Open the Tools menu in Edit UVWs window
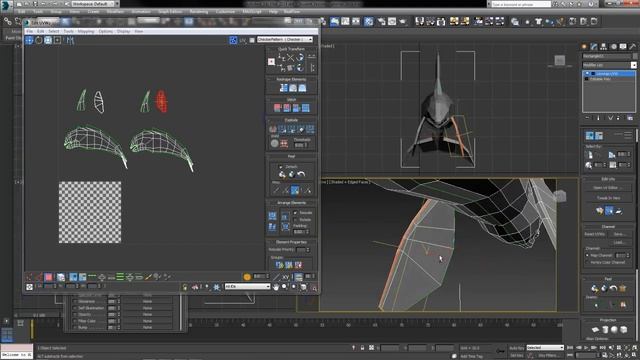 pos(68,31)
